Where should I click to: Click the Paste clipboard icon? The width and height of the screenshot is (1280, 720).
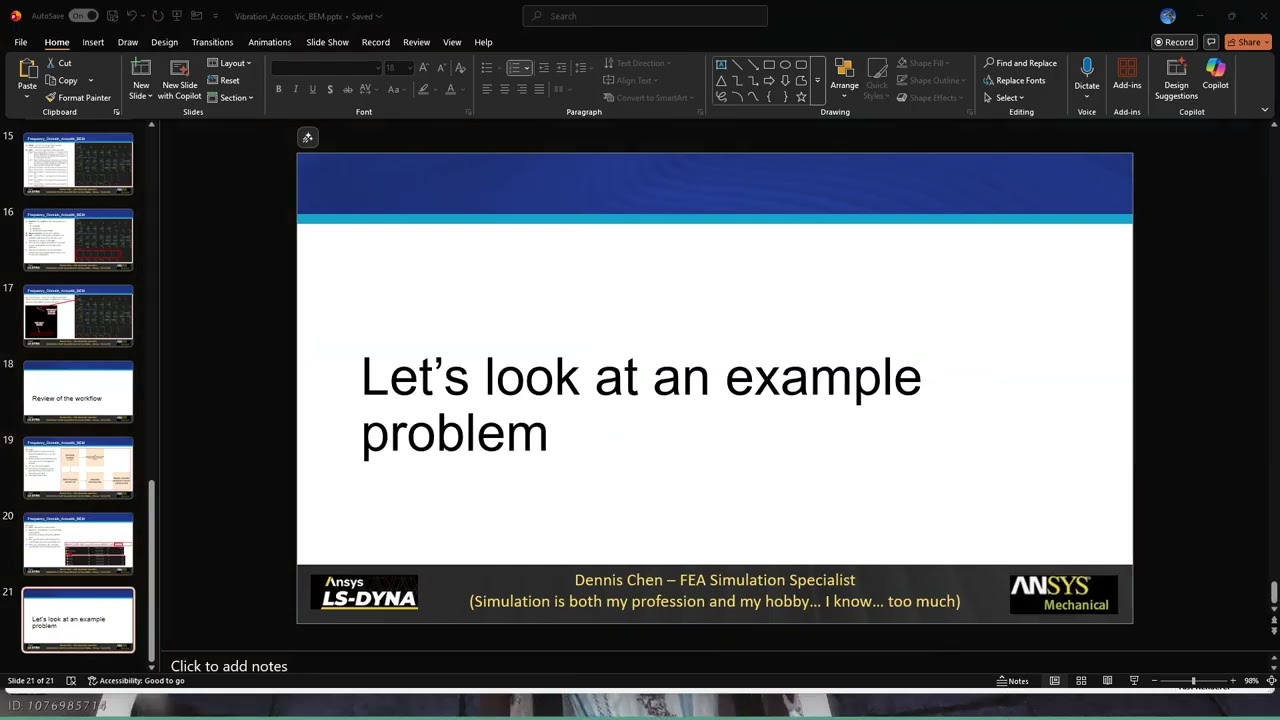click(x=27, y=68)
